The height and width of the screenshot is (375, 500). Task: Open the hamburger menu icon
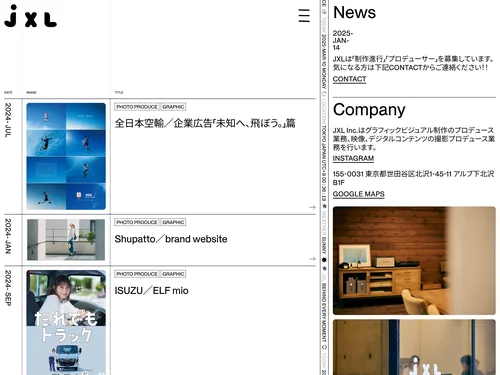click(304, 16)
